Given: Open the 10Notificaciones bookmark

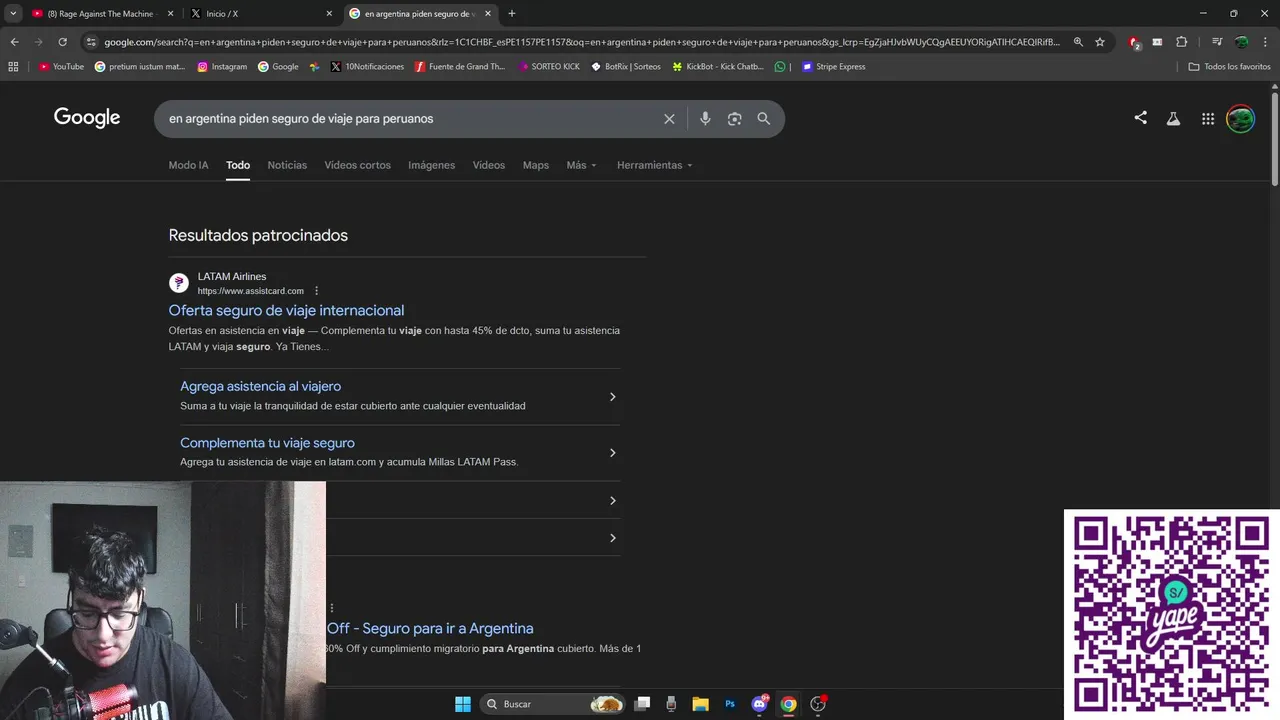Looking at the screenshot, I should pyautogui.click(x=367, y=67).
